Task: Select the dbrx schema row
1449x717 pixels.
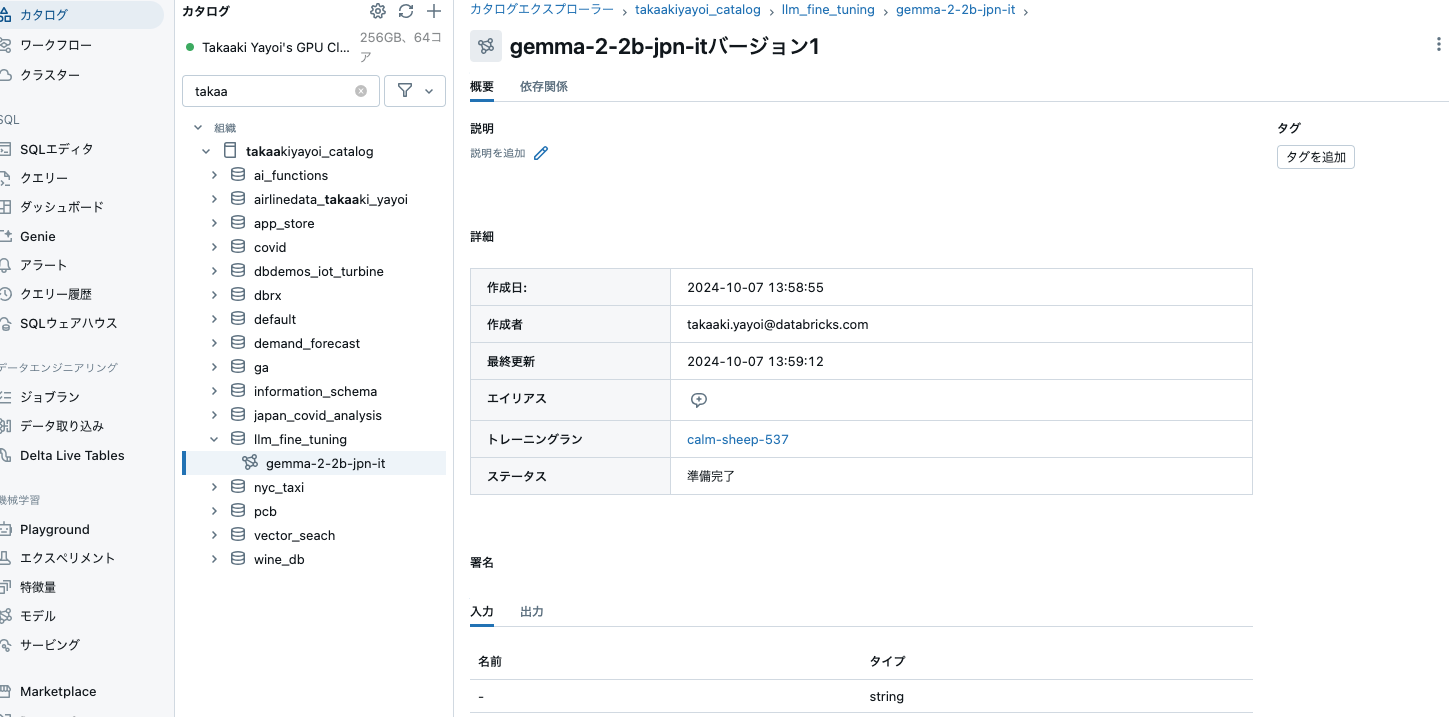Action: pos(314,295)
